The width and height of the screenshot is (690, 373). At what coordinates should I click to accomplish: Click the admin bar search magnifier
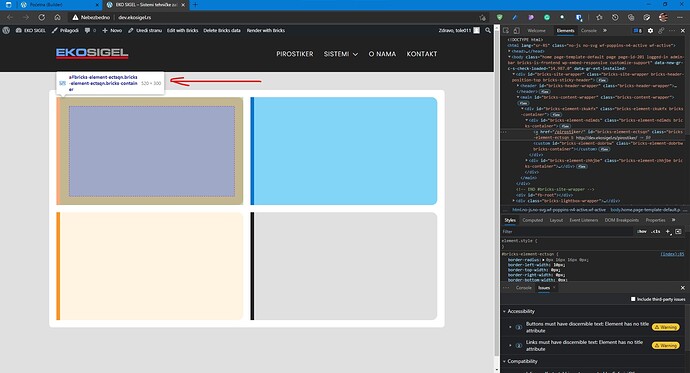point(488,30)
